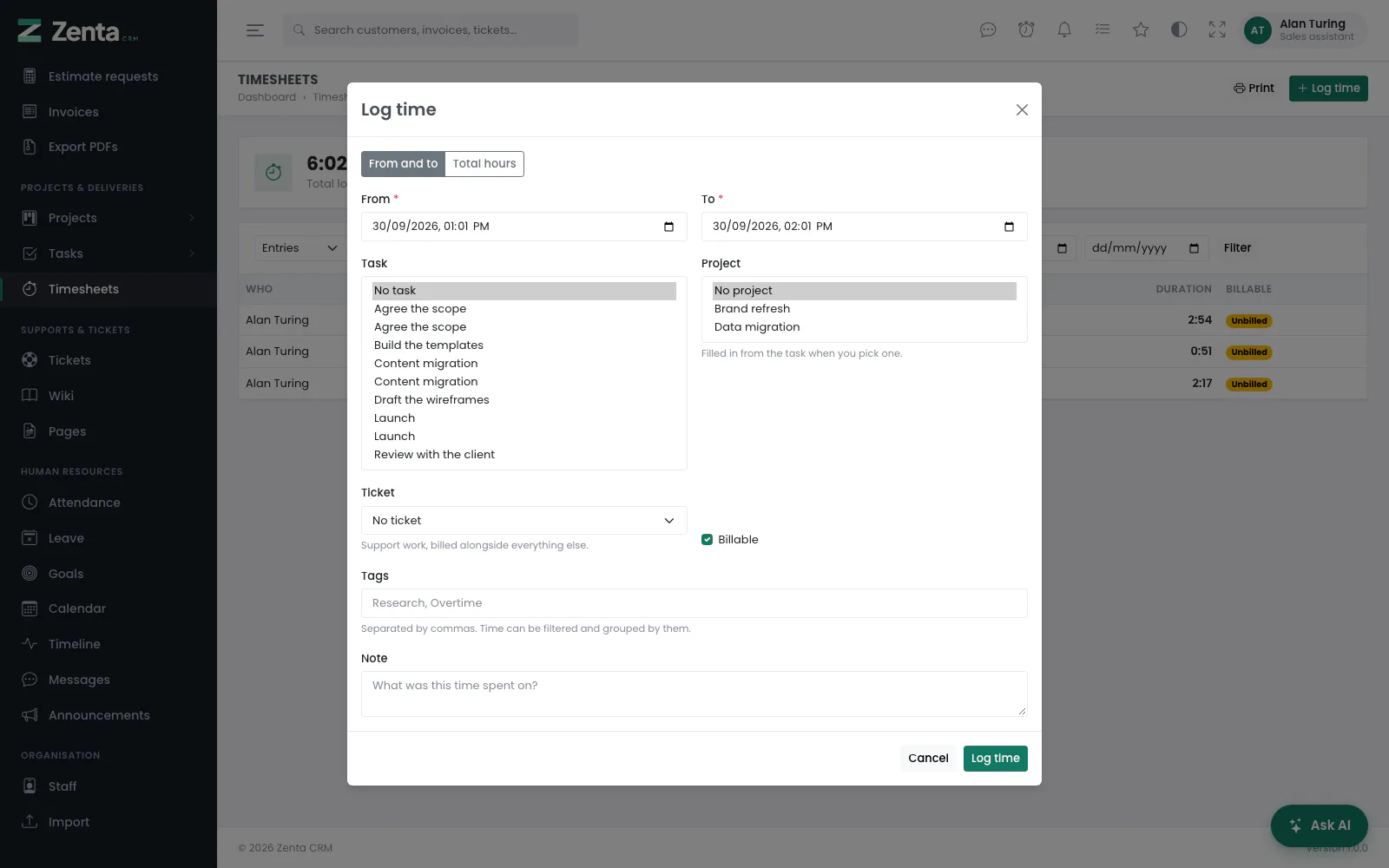Focus the Tags input field
The height and width of the screenshot is (868, 1389).
tap(694, 603)
